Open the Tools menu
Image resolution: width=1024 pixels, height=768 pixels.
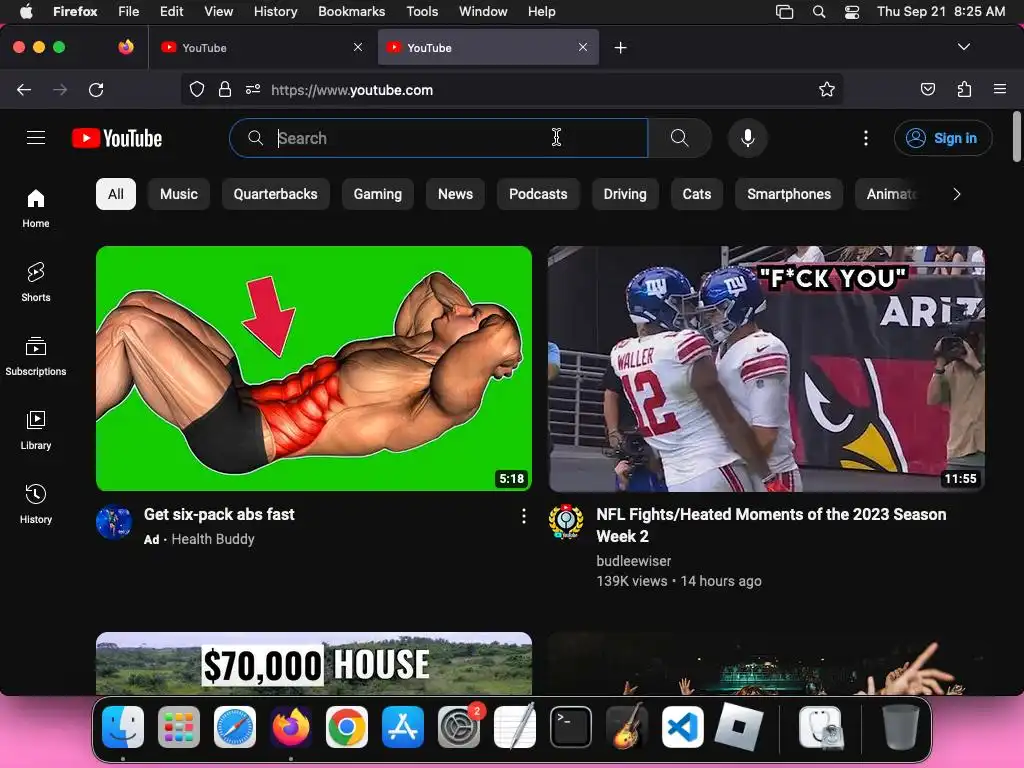point(422,12)
